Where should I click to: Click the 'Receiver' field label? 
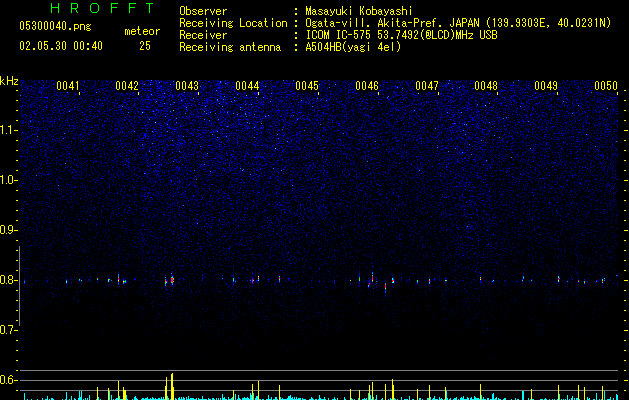203,35
